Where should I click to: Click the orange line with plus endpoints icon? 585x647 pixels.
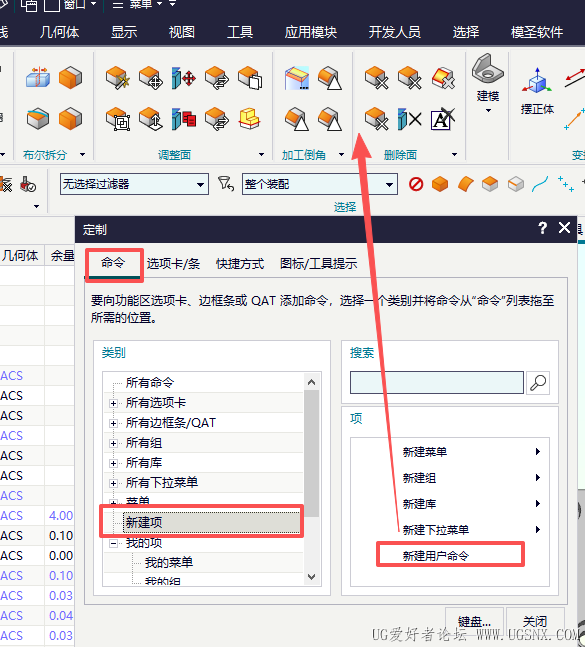click(575, 119)
